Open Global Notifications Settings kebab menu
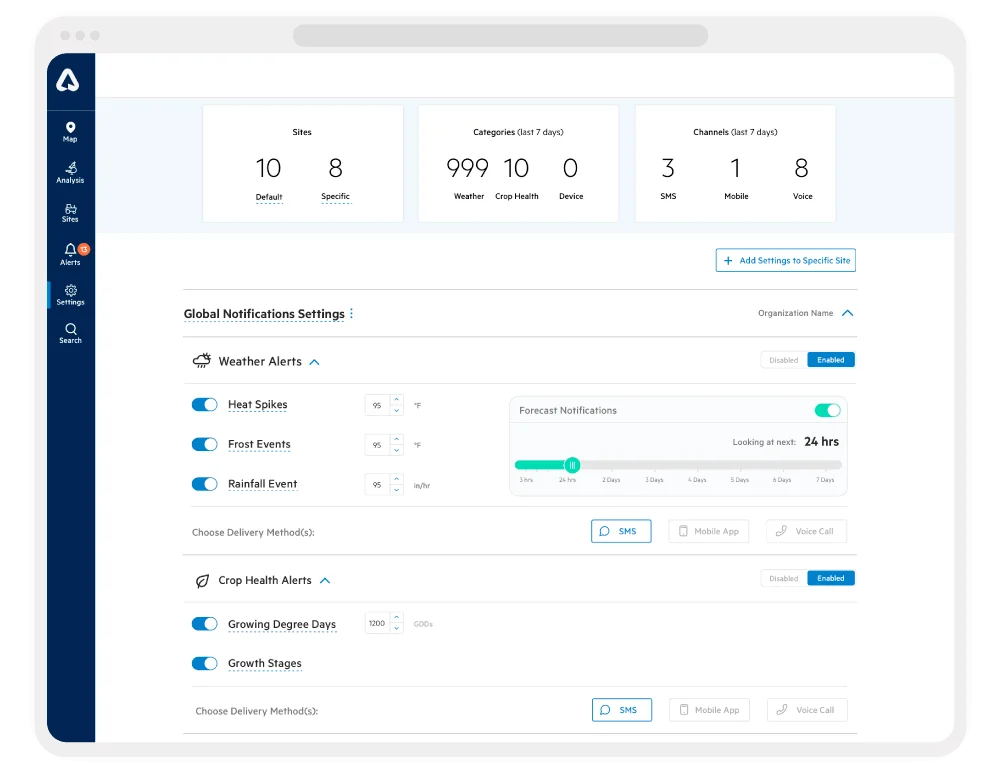The width and height of the screenshot is (1001, 780). tap(352, 313)
